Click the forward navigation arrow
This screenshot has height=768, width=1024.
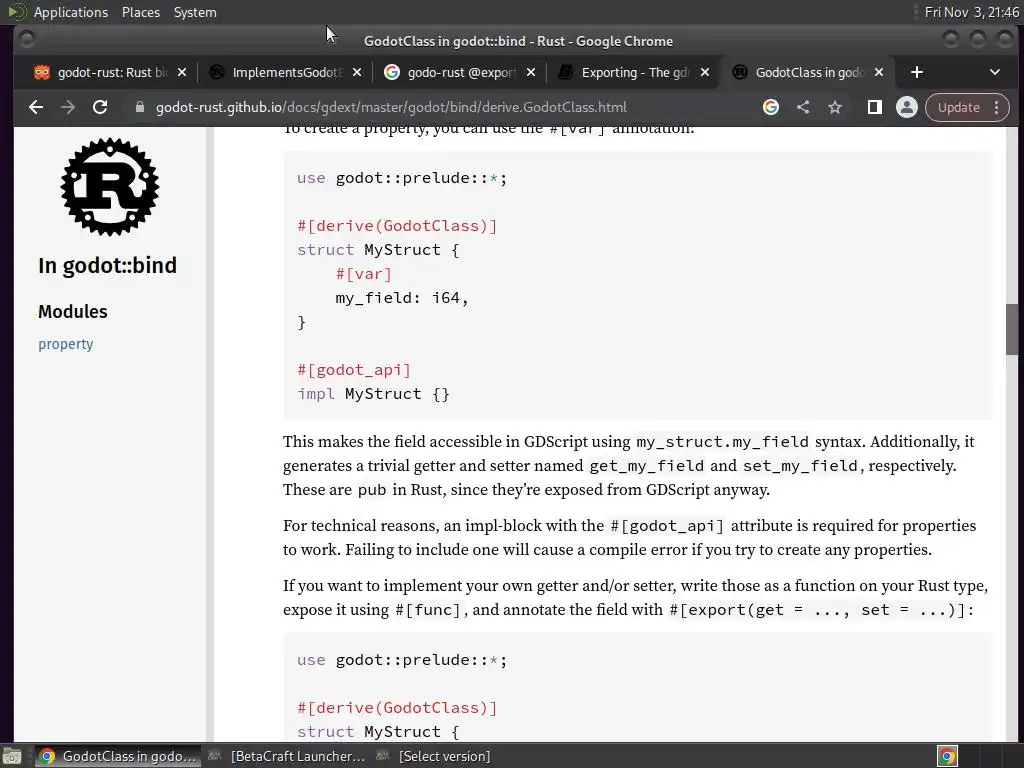pos(68,107)
